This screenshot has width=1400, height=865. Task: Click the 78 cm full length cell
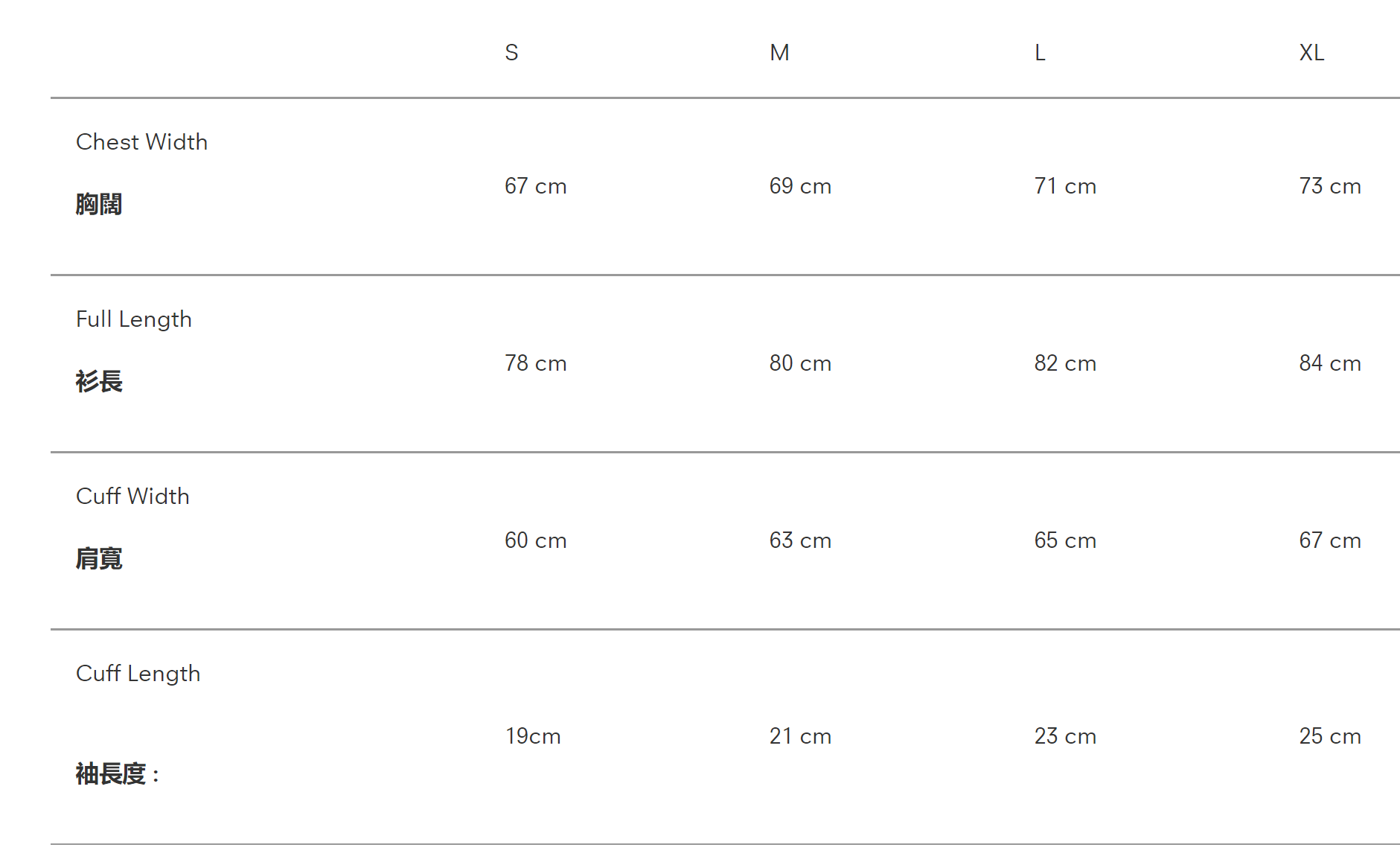point(535,363)
